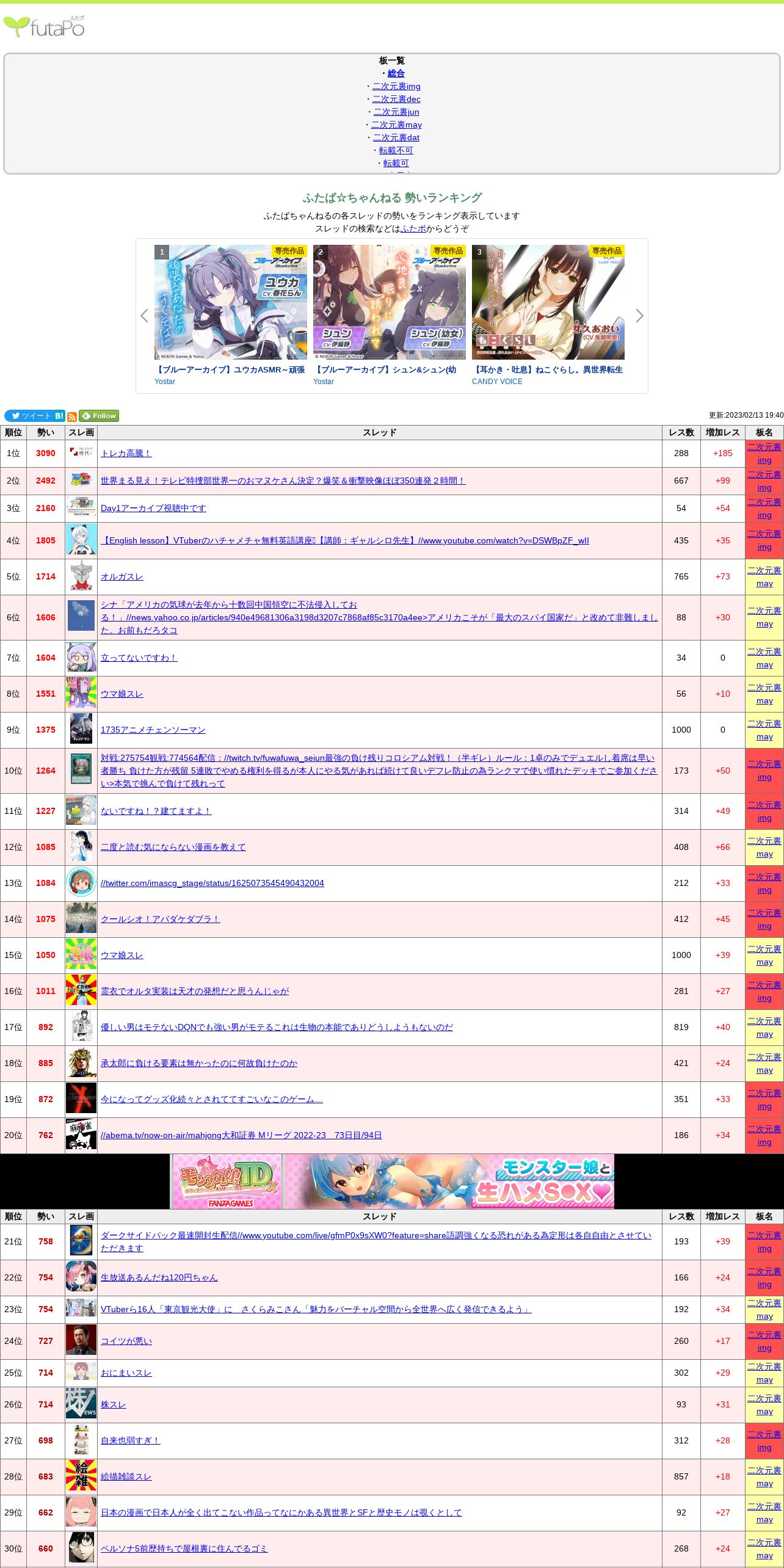Open ユウカASMR product thumbnail

click(x=230, y=302)
